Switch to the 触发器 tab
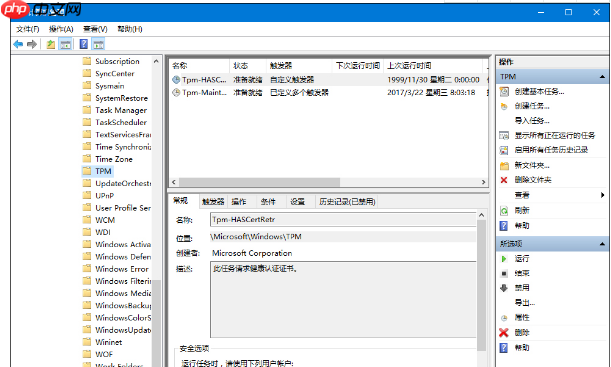The height and width of the screenshot is (367, 611). (x=213, y=202)
